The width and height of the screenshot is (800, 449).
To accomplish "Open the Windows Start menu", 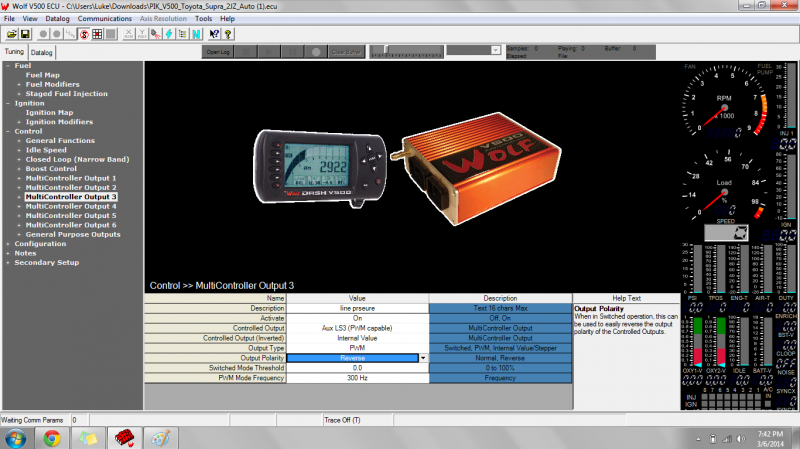I will [x=15, y=438].
